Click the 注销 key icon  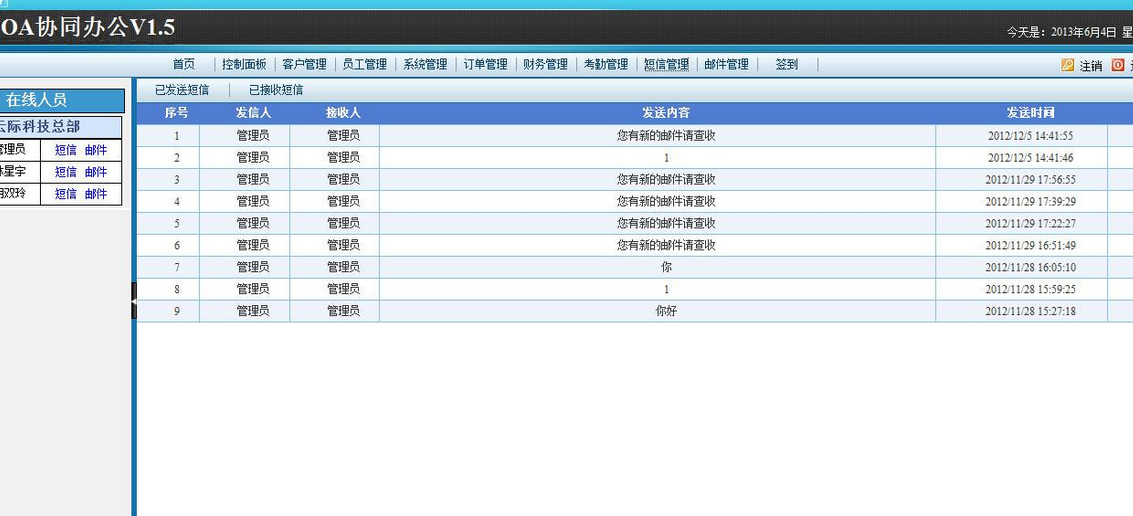[x=1067, y=65]
